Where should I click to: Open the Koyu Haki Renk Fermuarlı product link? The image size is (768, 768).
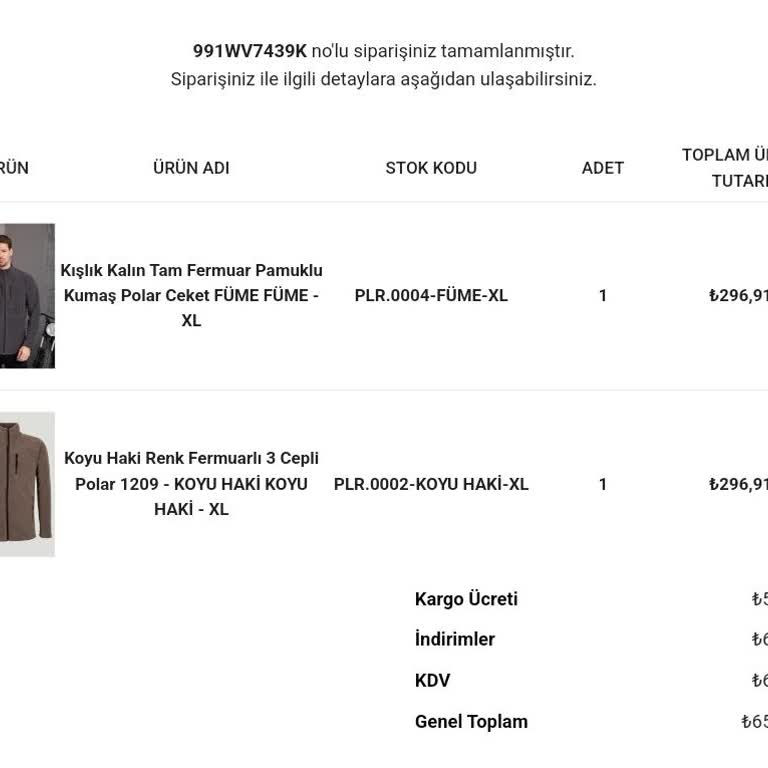tap(191, 484)
